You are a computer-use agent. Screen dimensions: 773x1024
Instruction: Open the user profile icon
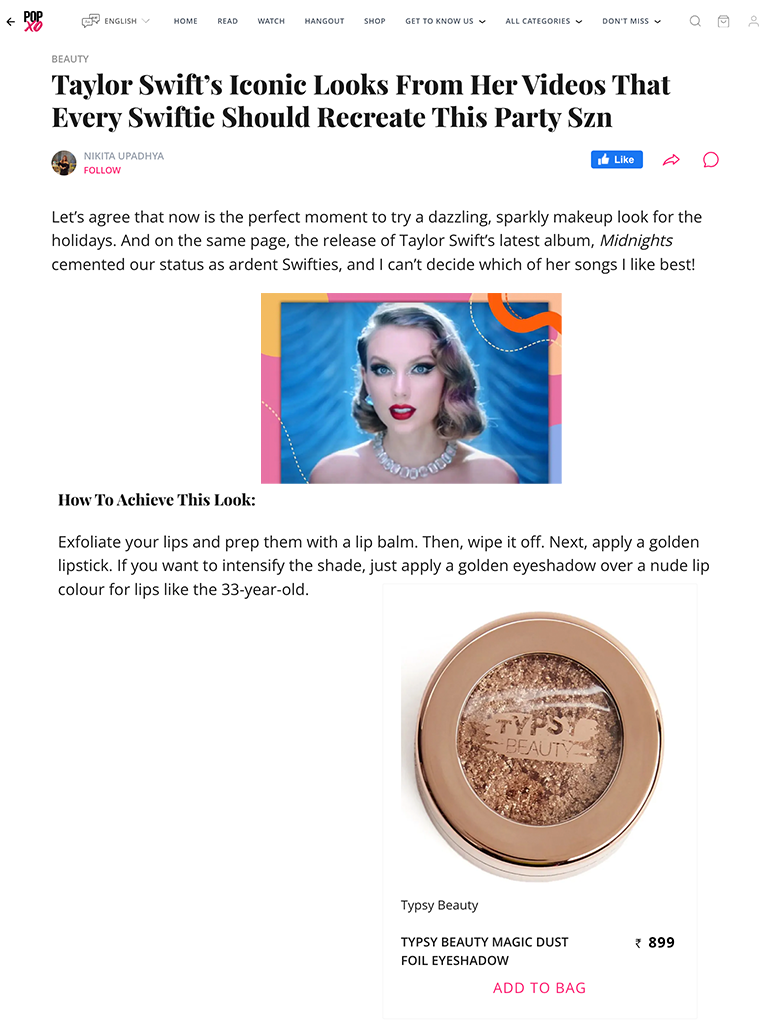pos(753,21)
